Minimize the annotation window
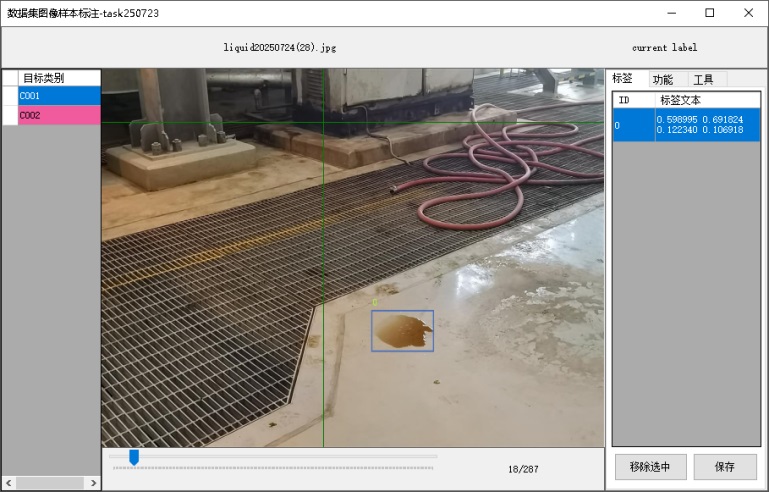 [x=672, y=13]
